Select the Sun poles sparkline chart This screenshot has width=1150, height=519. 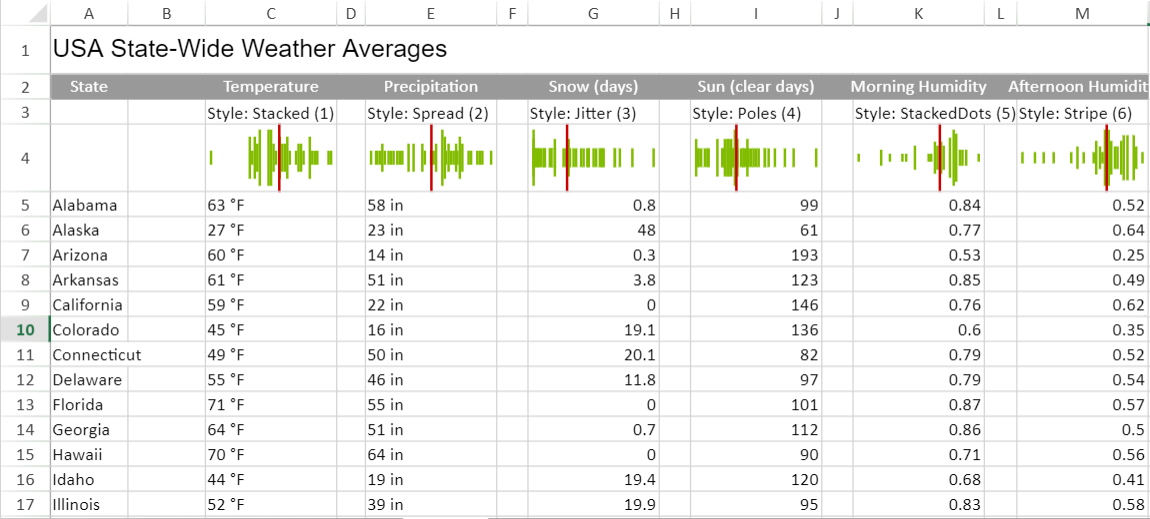click(x=755, y=158)
